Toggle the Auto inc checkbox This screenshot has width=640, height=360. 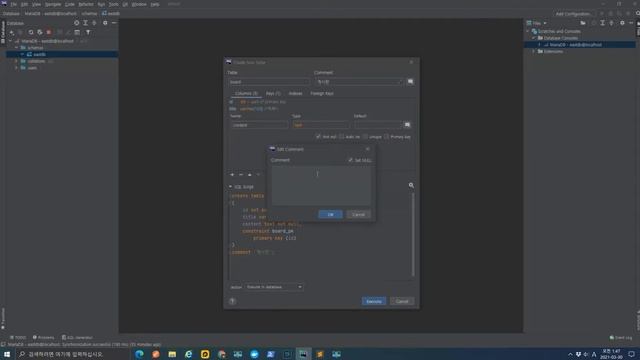341,136
